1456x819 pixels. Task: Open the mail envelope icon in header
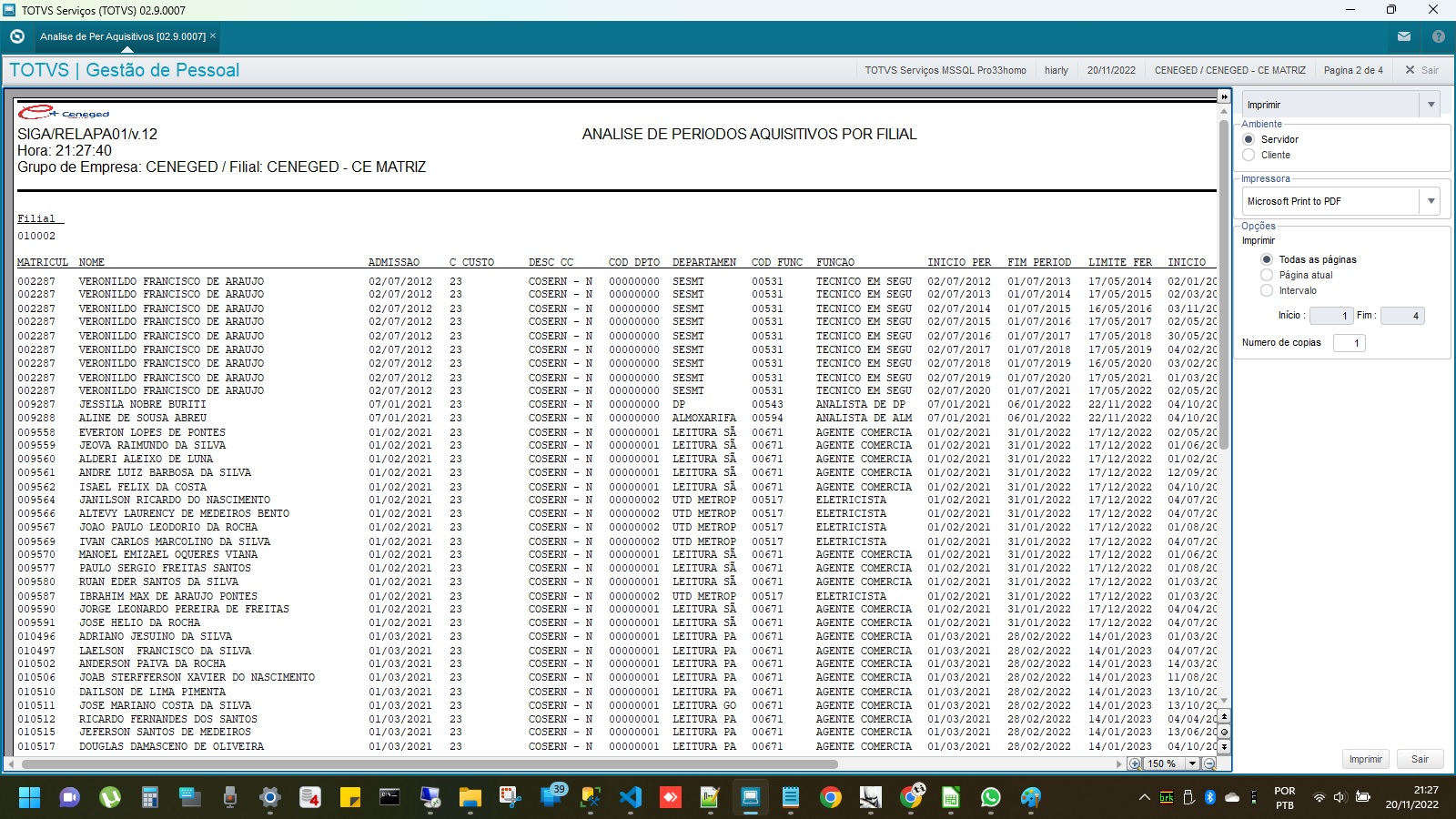(x=1404, y=36)
